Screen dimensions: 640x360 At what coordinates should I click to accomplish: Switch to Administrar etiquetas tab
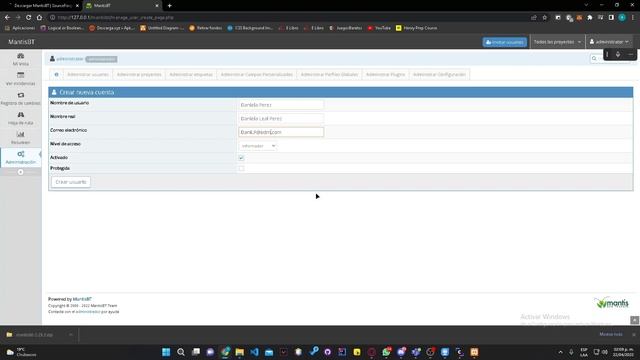coord(191,75)
